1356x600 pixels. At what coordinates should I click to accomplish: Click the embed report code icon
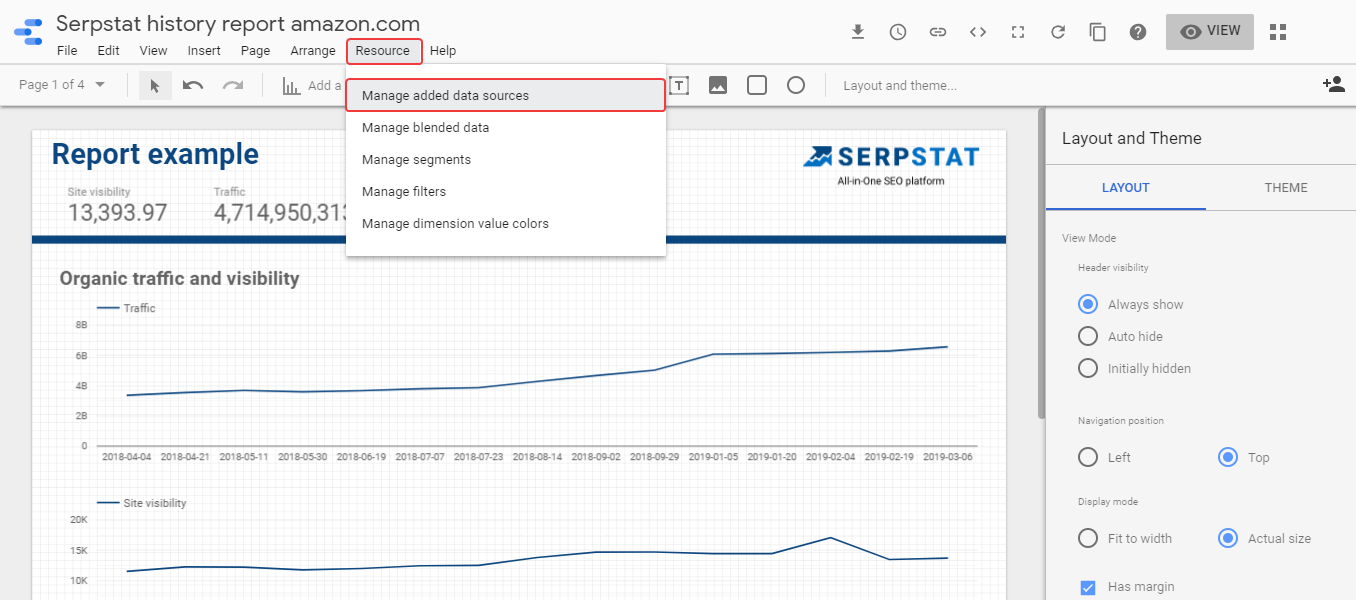coord(978,32)
